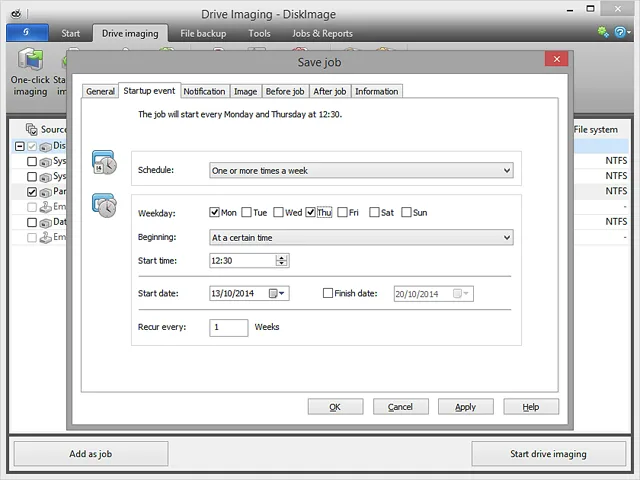The width and height of the screenshot is (640, 480).
Task: Enable the Finish date checkbox
Action: (x=328, y=293)
